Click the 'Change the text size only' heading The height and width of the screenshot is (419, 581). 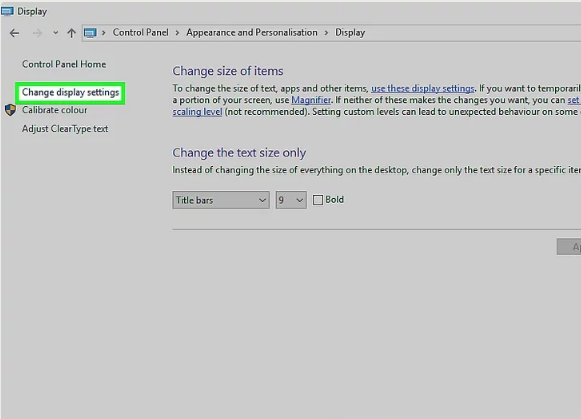coord(239,153)
